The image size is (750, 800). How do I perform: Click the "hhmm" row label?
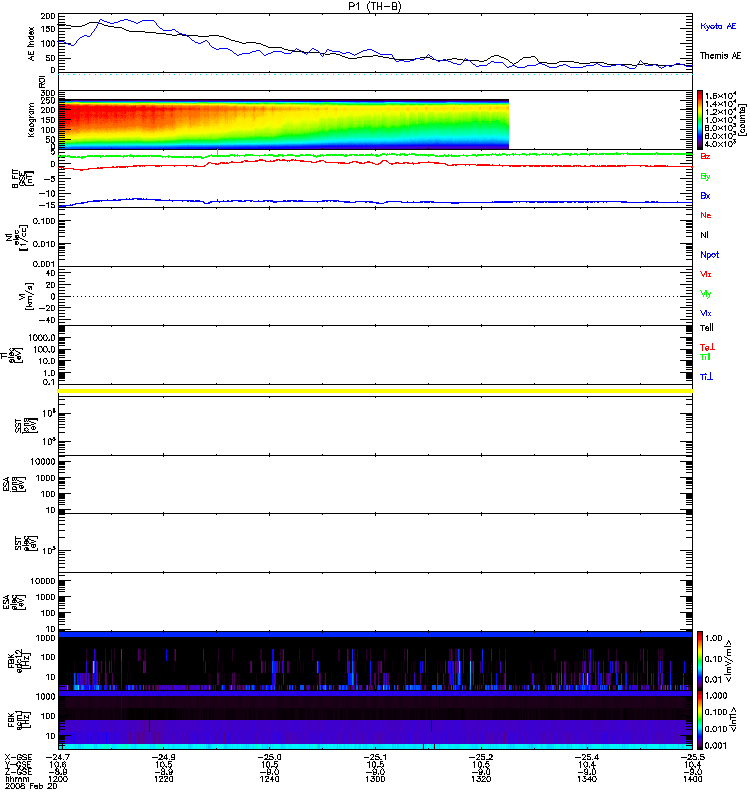(17, 779)
